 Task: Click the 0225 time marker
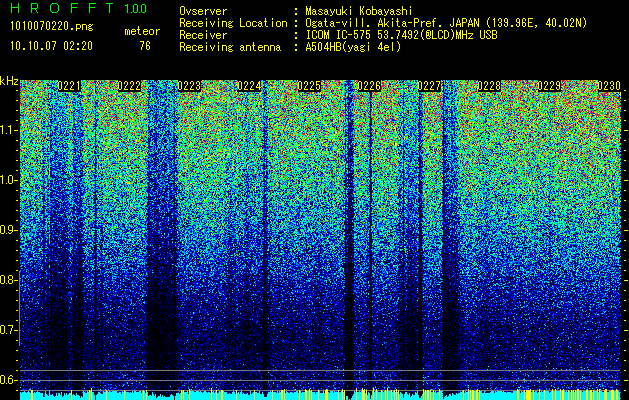click(309, 86)
